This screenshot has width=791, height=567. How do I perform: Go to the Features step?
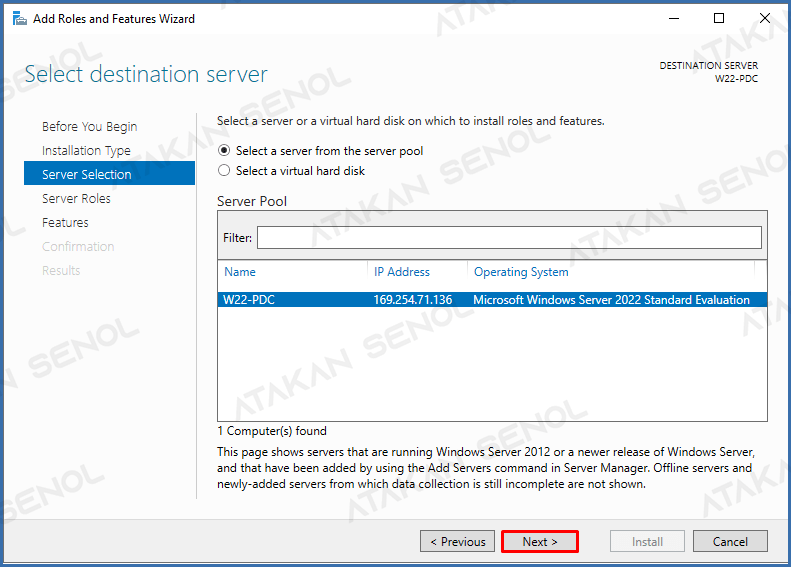click(x=65, y=222)
